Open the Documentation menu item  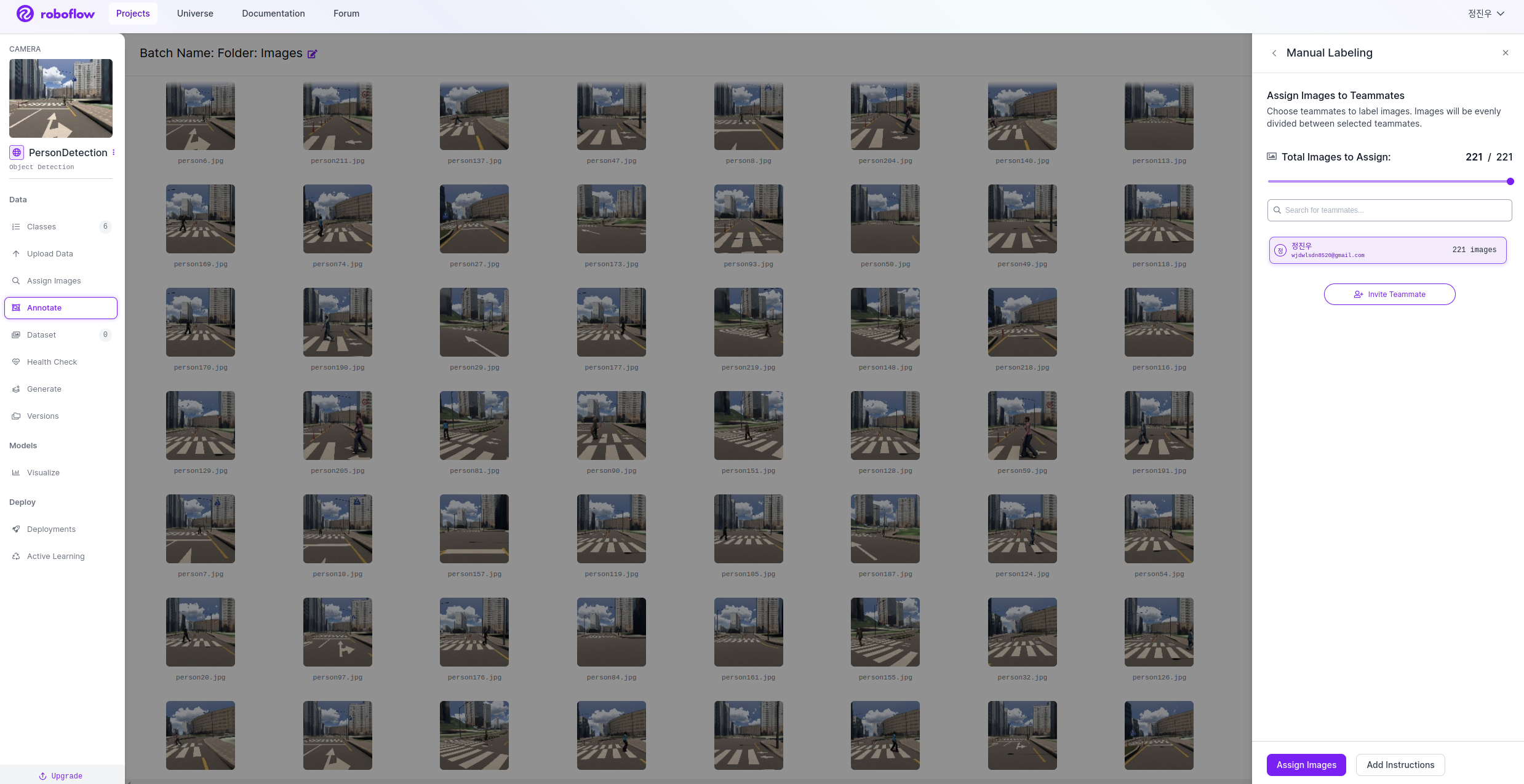[x=273, y=14]
